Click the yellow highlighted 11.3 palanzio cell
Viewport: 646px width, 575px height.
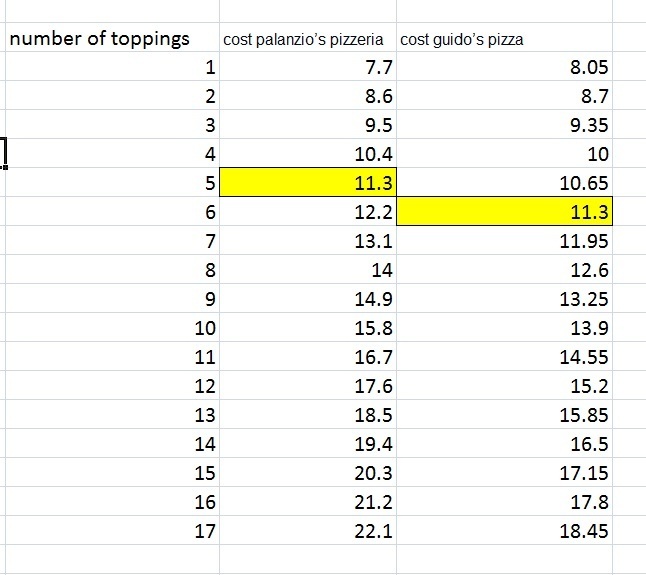coord(308,182)
